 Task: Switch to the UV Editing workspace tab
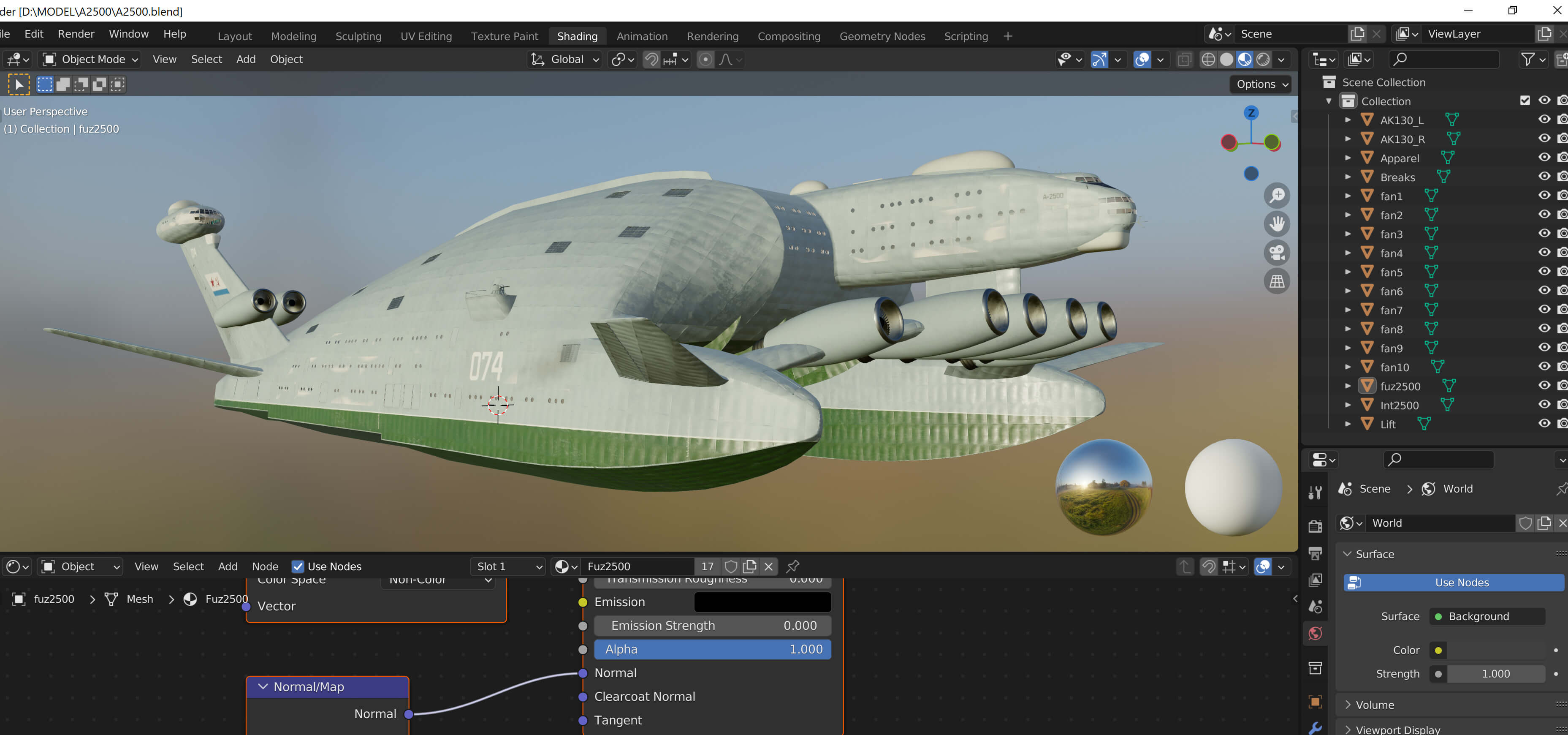click(x=426, y=36)
